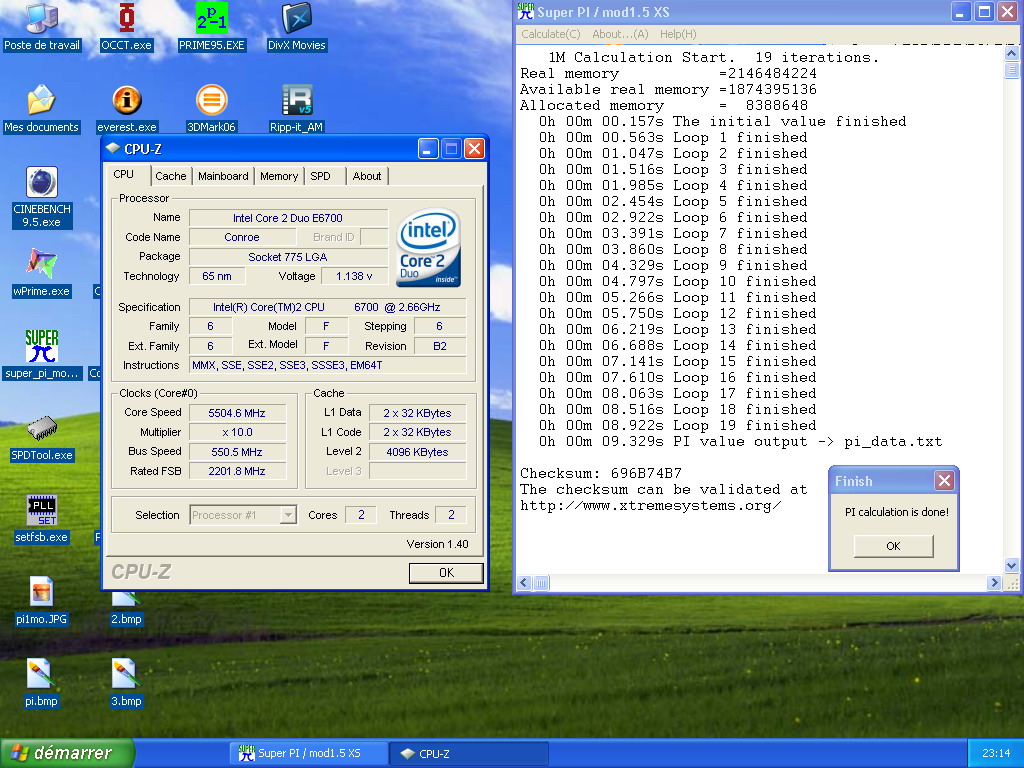Click the system clock showing 23:14
The image size is (1024, 768).
pos(995,753)
